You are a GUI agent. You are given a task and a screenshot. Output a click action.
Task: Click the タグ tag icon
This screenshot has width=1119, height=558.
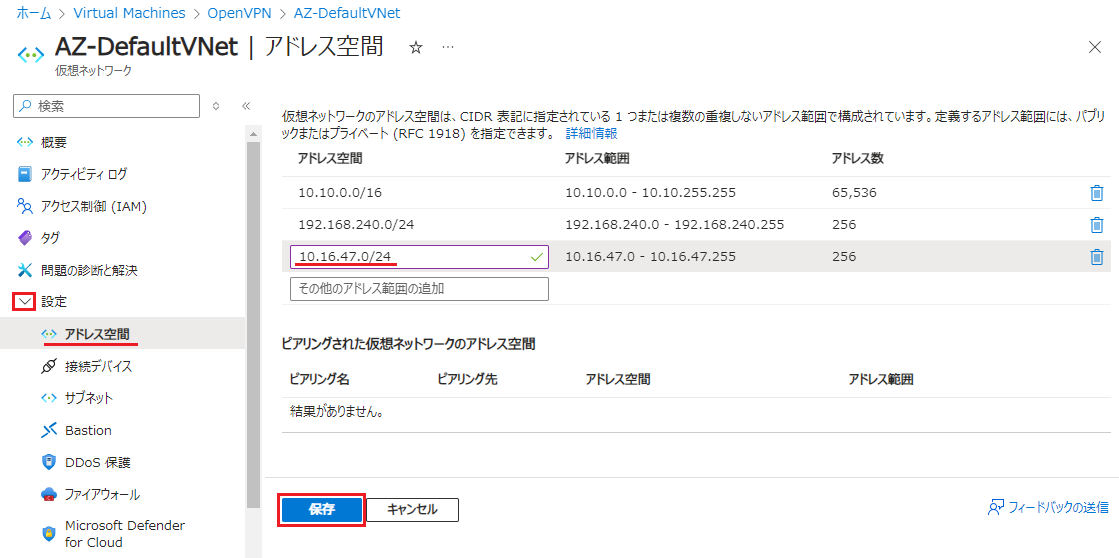(x=26, y=238)
